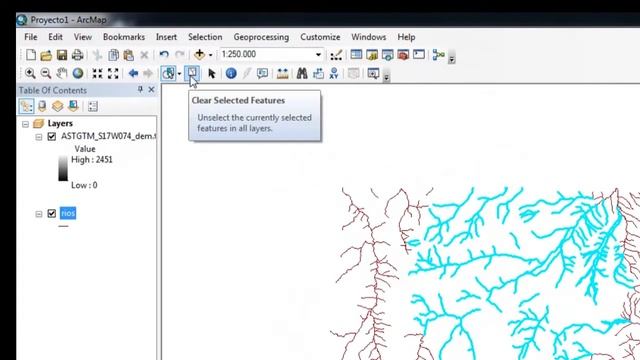Viewport: 640px width, 360px height.
Task: Go back to the previous extent
Action: [x=133, y=73]
